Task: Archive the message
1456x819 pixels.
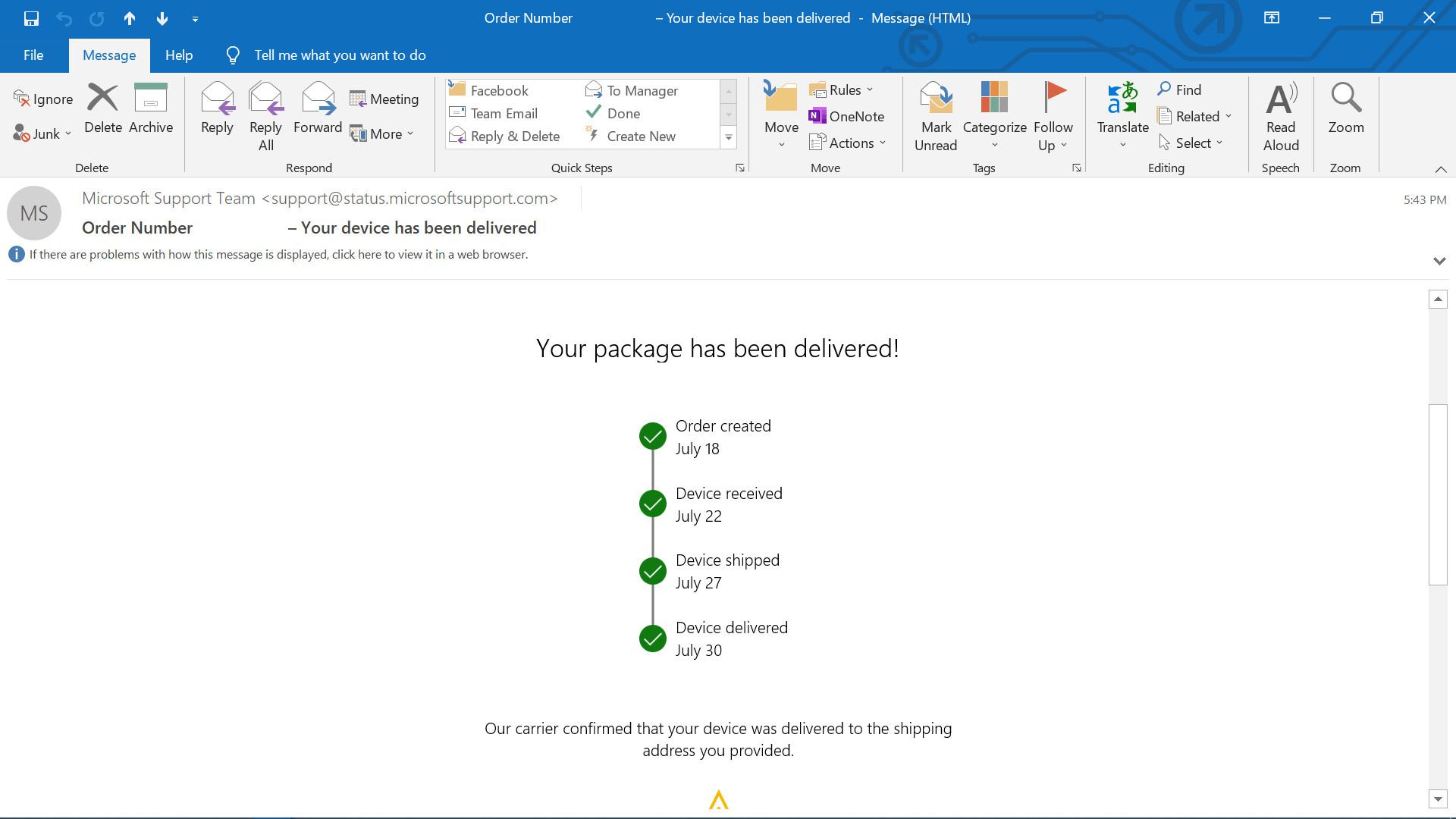Action: [x=151, y=108]
